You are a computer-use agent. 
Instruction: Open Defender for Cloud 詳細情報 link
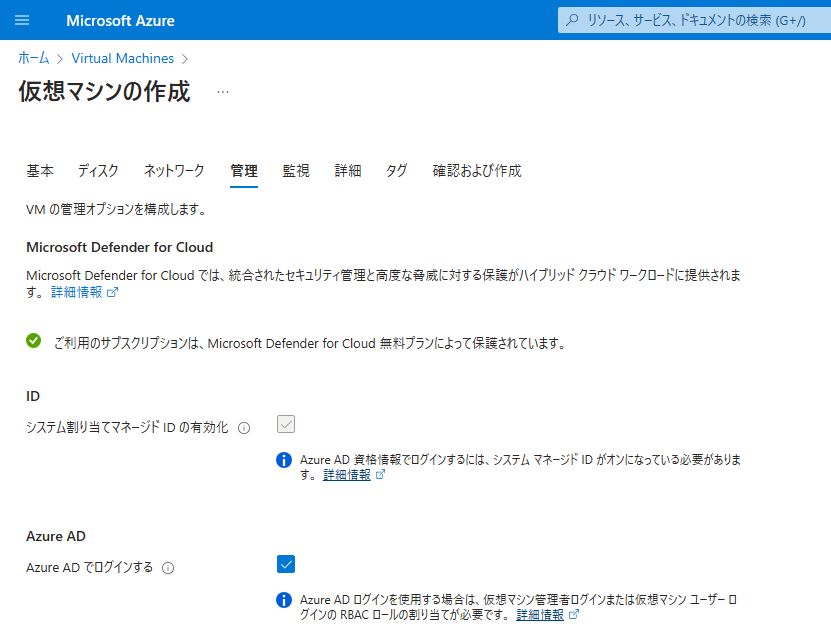pyautogui.click(x=77, y=292)
